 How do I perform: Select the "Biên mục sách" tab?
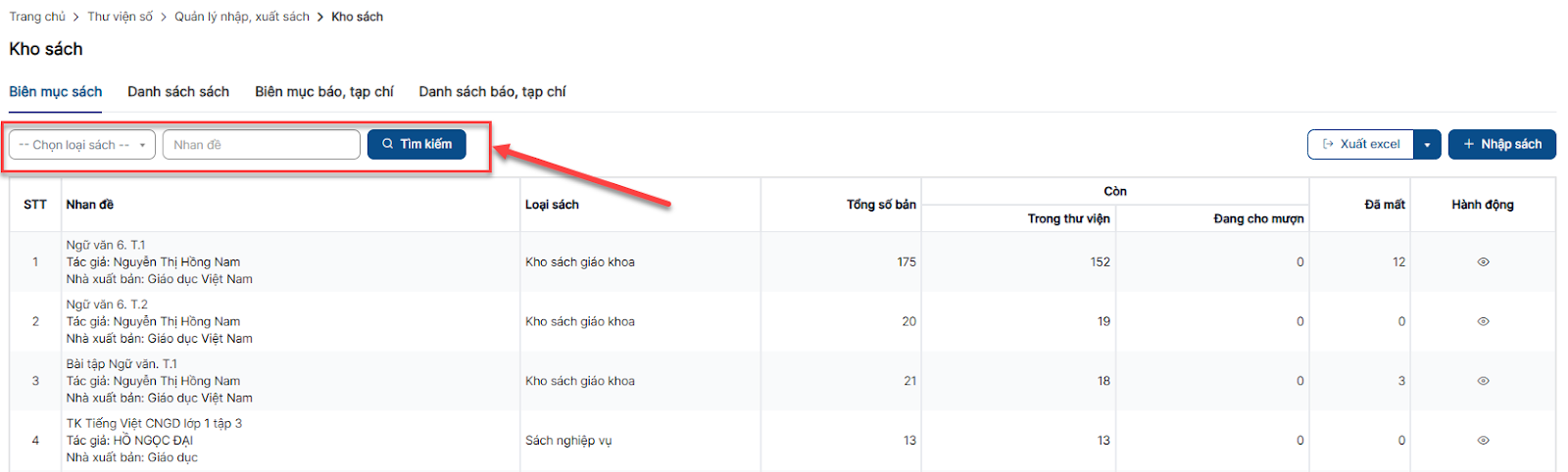point(56,92)
